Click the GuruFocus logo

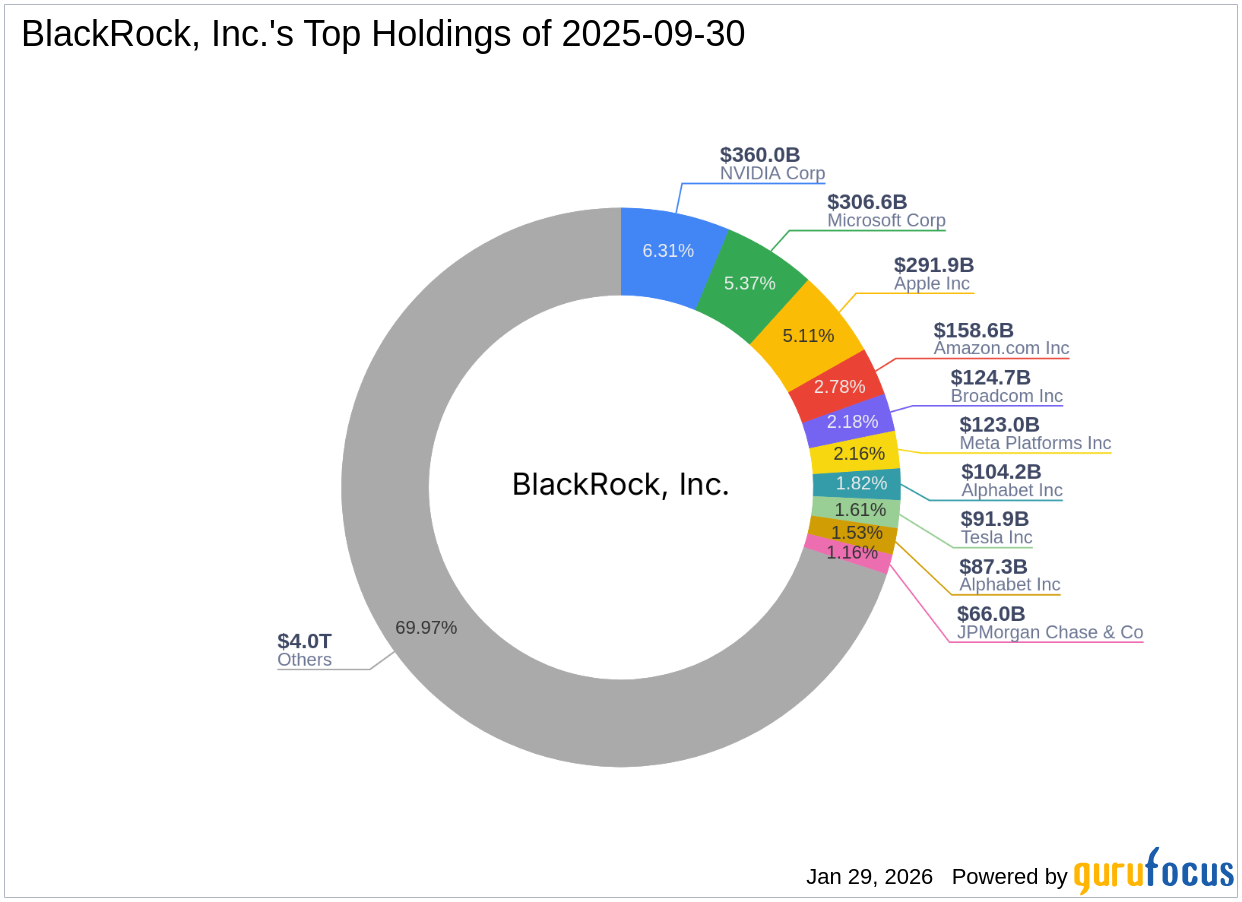1150,871
